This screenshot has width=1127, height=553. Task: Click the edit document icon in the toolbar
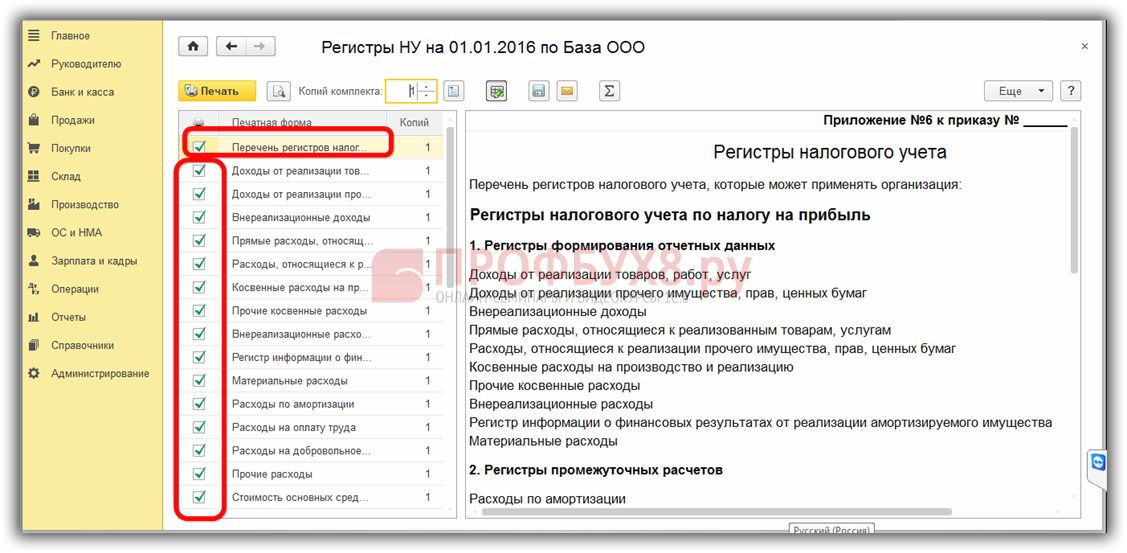click(x=497, y=91)
